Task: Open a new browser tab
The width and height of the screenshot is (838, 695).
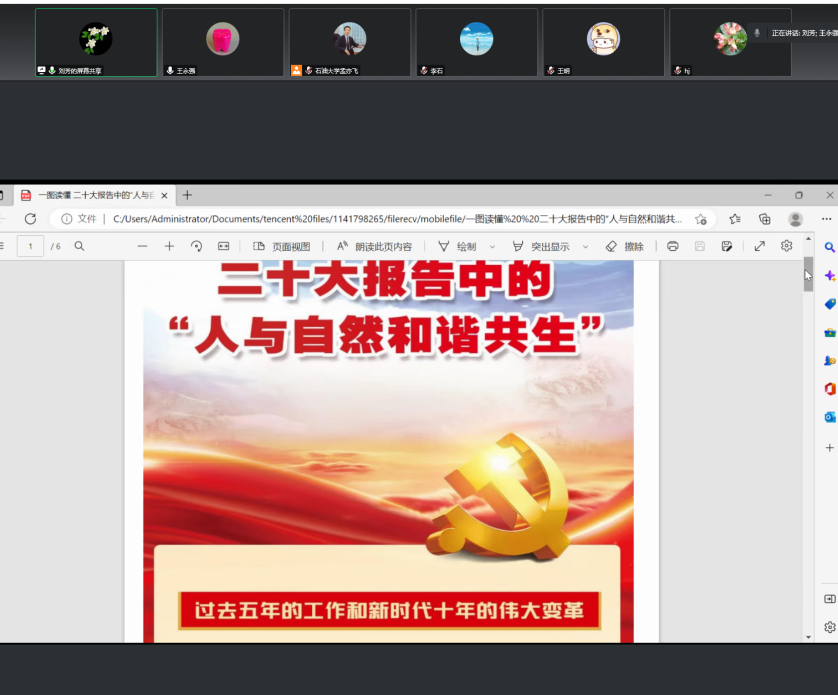Action: (x=187, y=195)
